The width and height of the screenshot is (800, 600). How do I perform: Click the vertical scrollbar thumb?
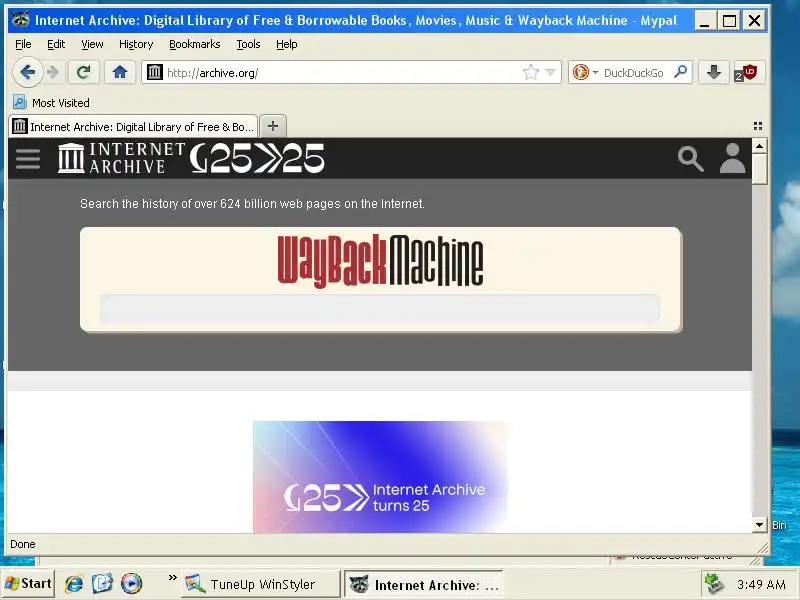(759, 169)
